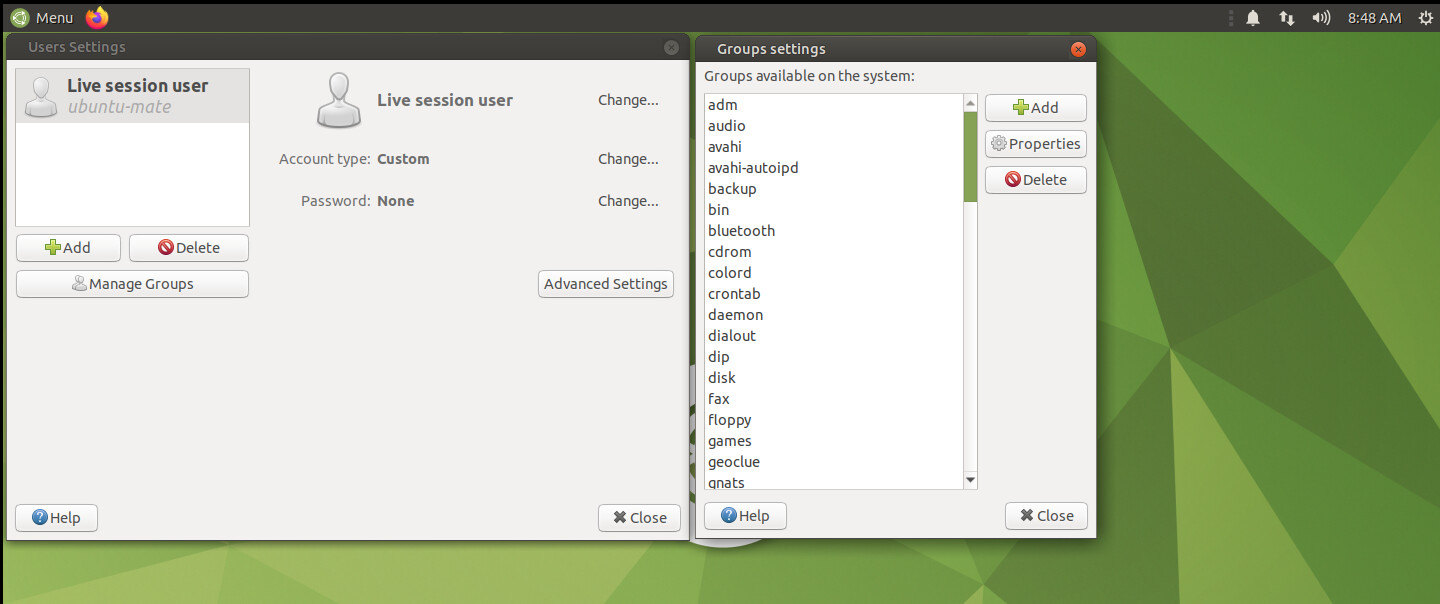Image resolution: width=1440 pixels, height=604 pixels.
Task: Select the floppy group
Action: click(x=834, y=420)
